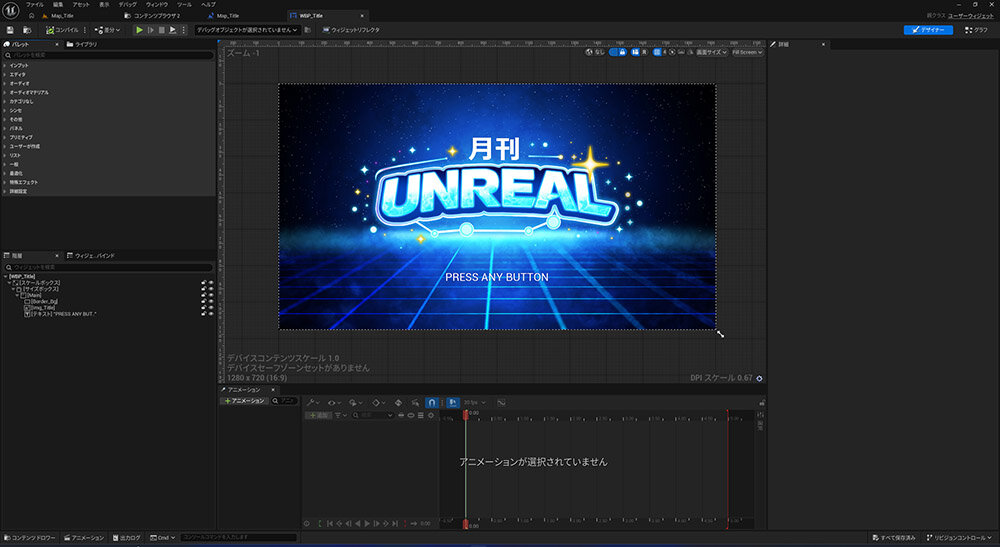This screenshot has height=547, width=1000.
Task: Click the + アニメーション button
Action: tap(244, 400)
